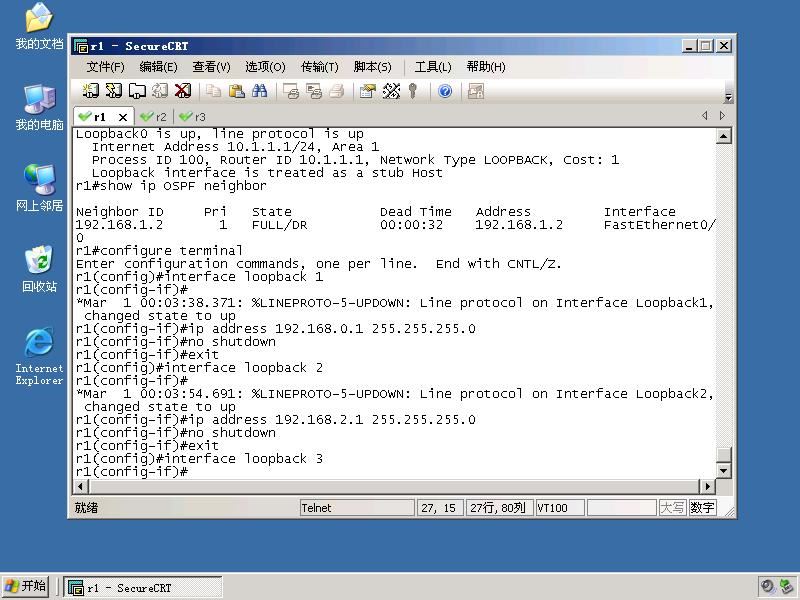Screen dimensions: 800x600
Task: Click the Internet Explorer desktop icon
Action: click(39, 356)
